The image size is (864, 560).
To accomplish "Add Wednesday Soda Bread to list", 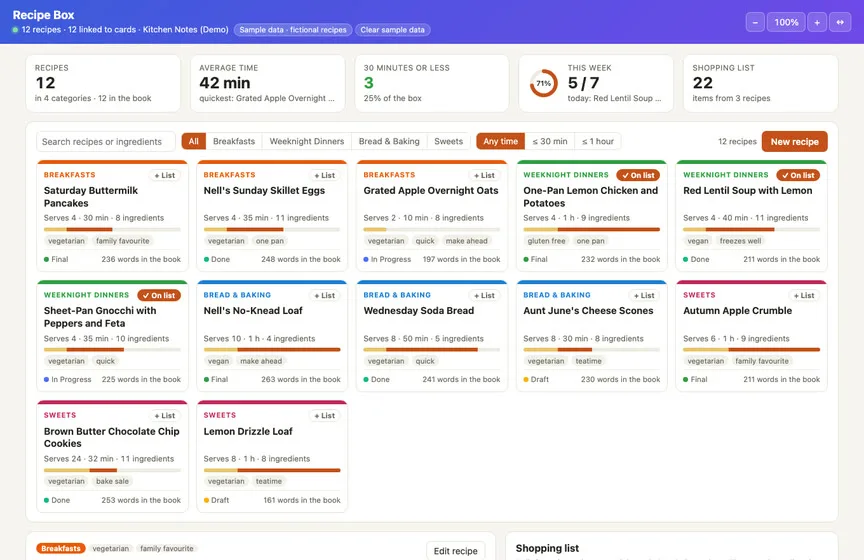I will coord(484,295).
